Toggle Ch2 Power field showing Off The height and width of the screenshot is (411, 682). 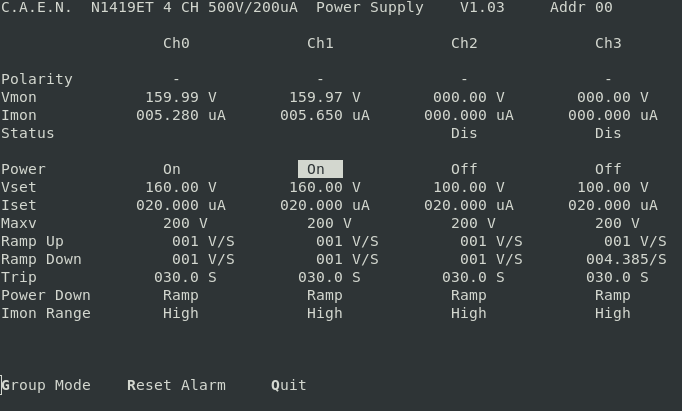click(x=464, y=169)
